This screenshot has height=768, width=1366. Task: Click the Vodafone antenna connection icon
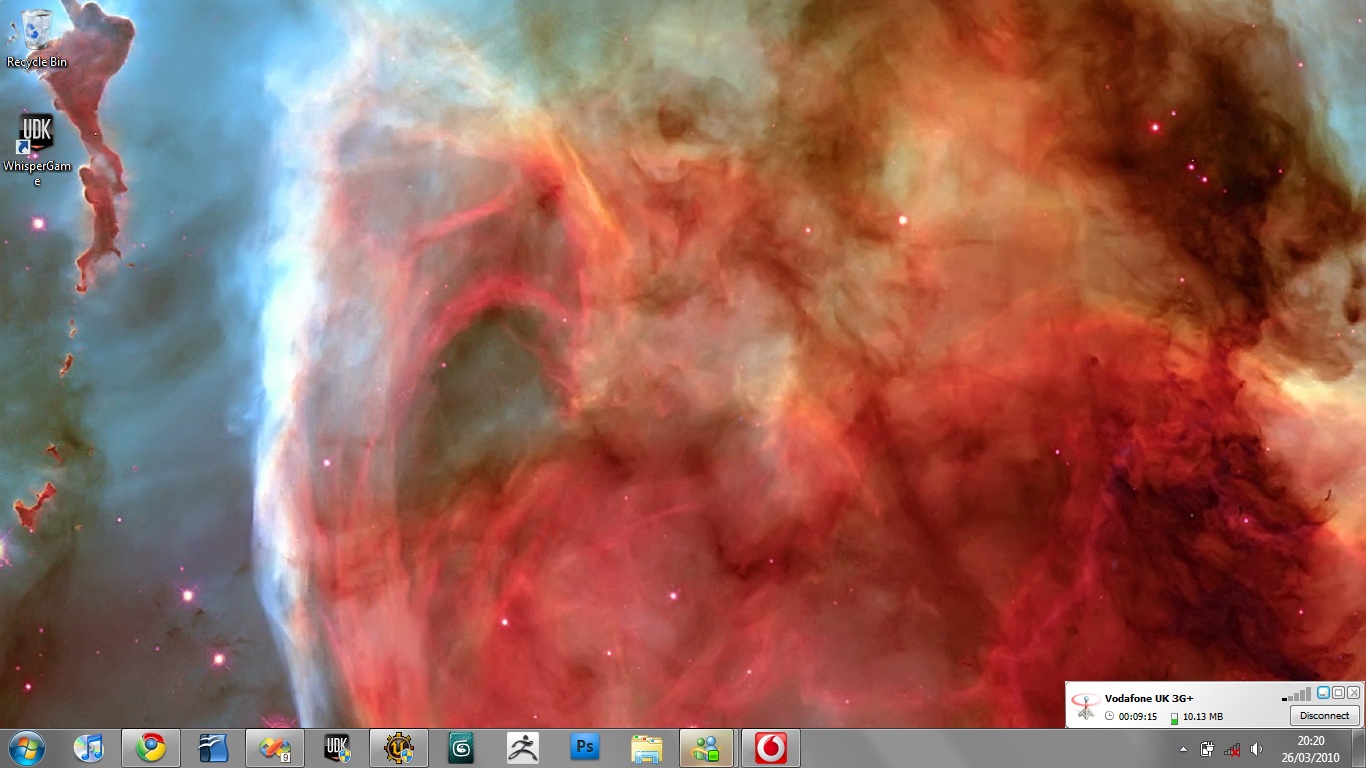[1085, 706]
